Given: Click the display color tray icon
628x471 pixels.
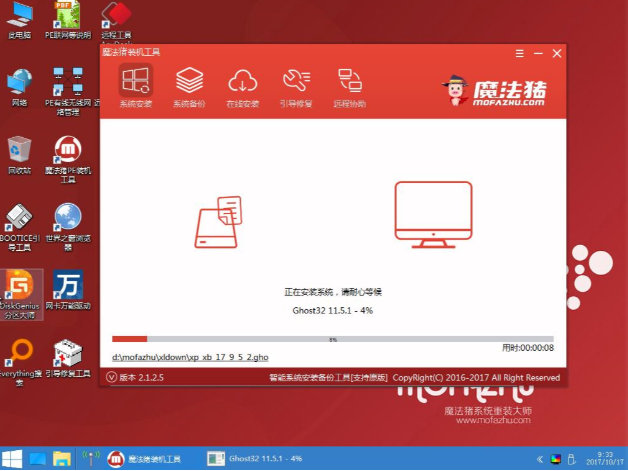Looking at the screenshot, I should click(556, 459).
